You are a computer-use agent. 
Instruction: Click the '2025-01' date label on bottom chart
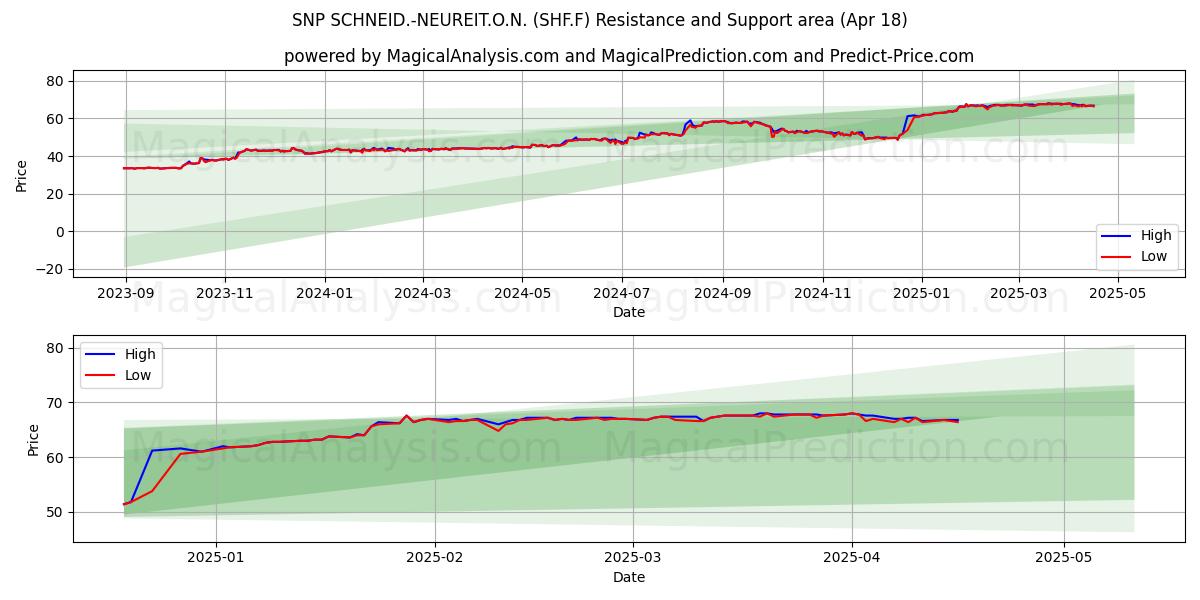(216, 559)
